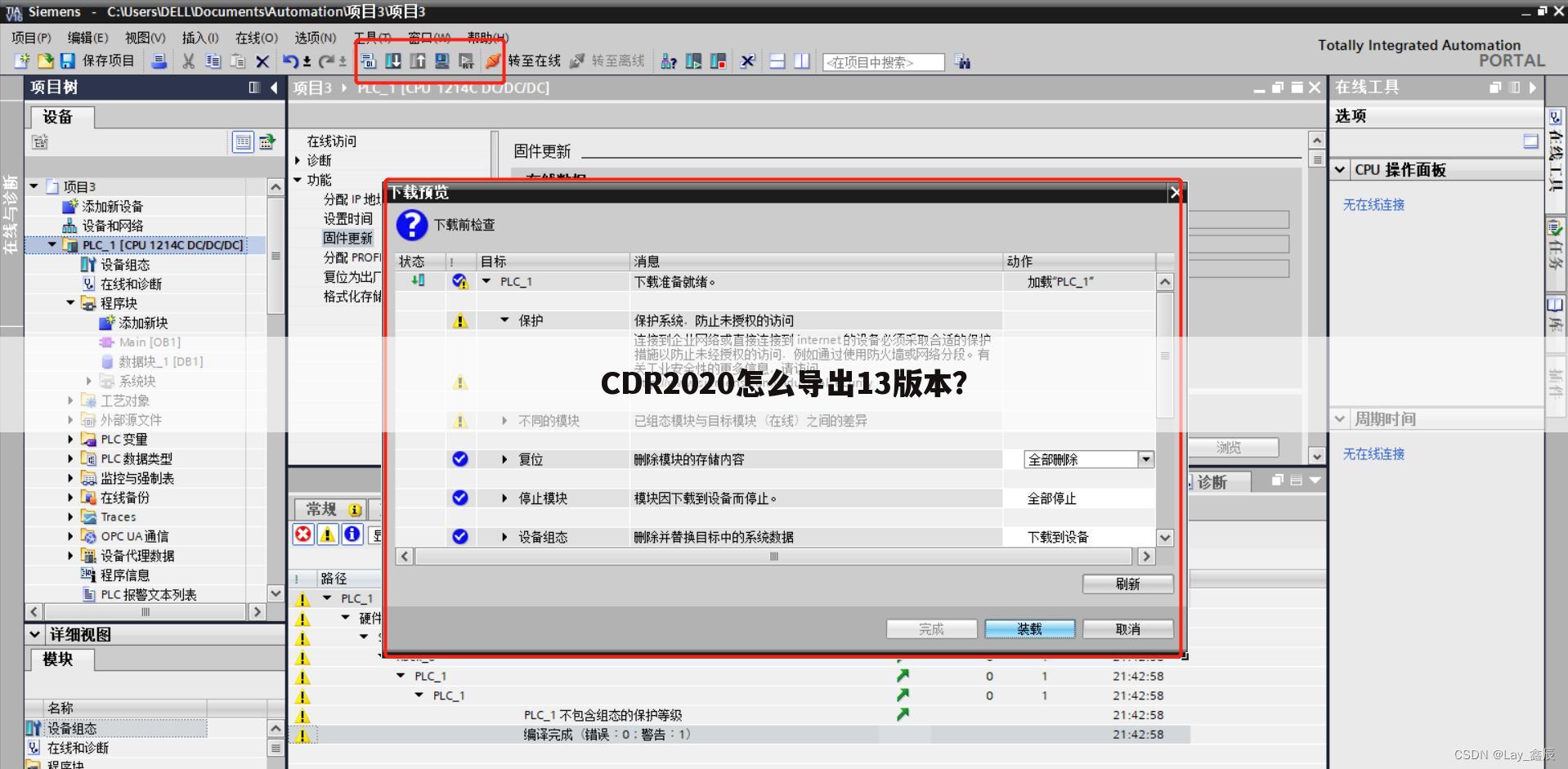The height and width of the screenshot is (769, 1568).
Task: Click the Redo arrow icon
Action: coord(326,61)
